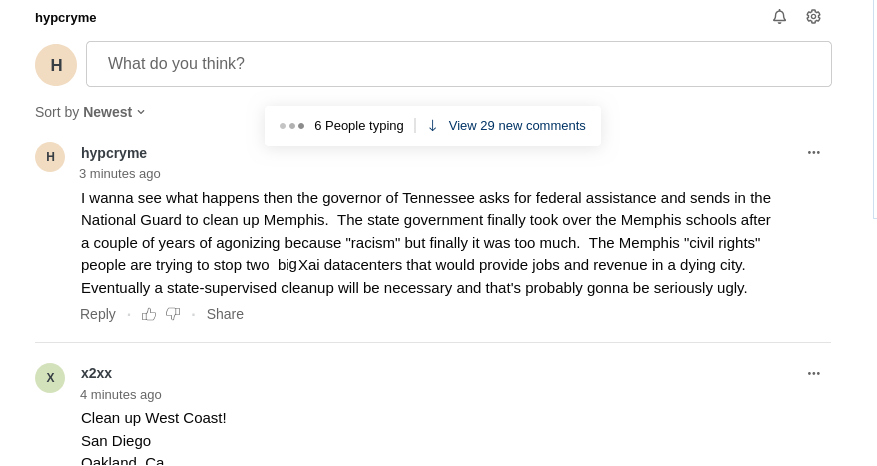Image resolution: width=877 pixels, height=466 pixels.
Task: Open more options on hypcryme's comment
Action: tap(814, 152)
